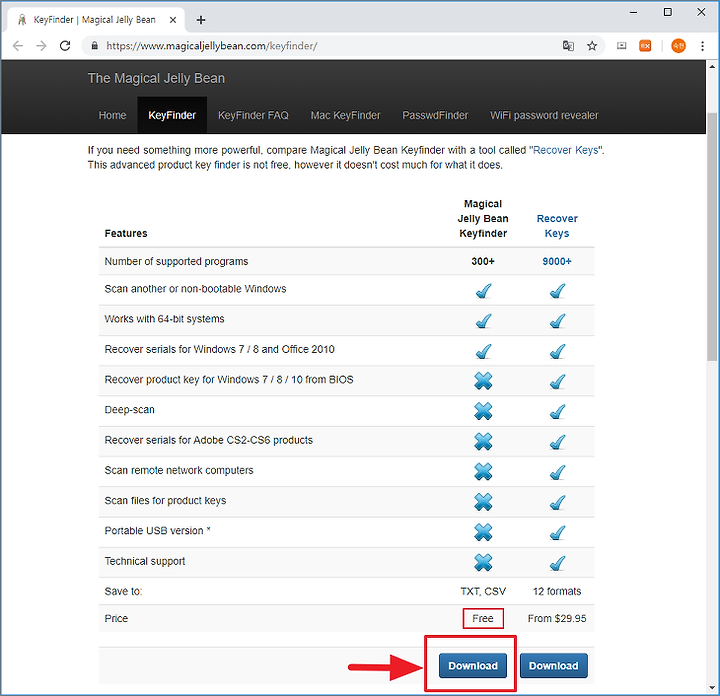Open the translate page icon

(x=568, y=45)
